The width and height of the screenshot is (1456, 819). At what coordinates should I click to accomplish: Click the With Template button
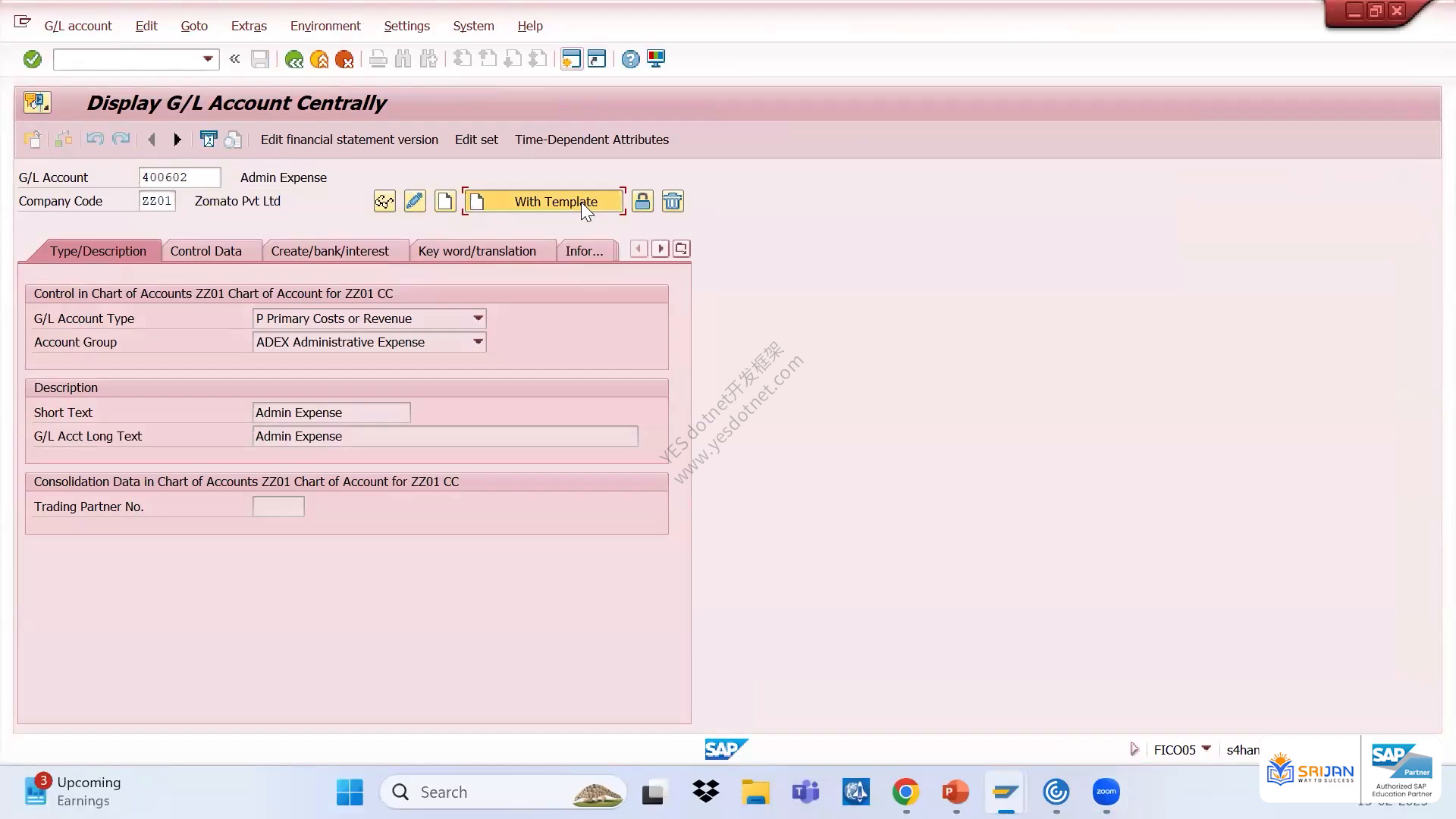[x=544, y=202]
